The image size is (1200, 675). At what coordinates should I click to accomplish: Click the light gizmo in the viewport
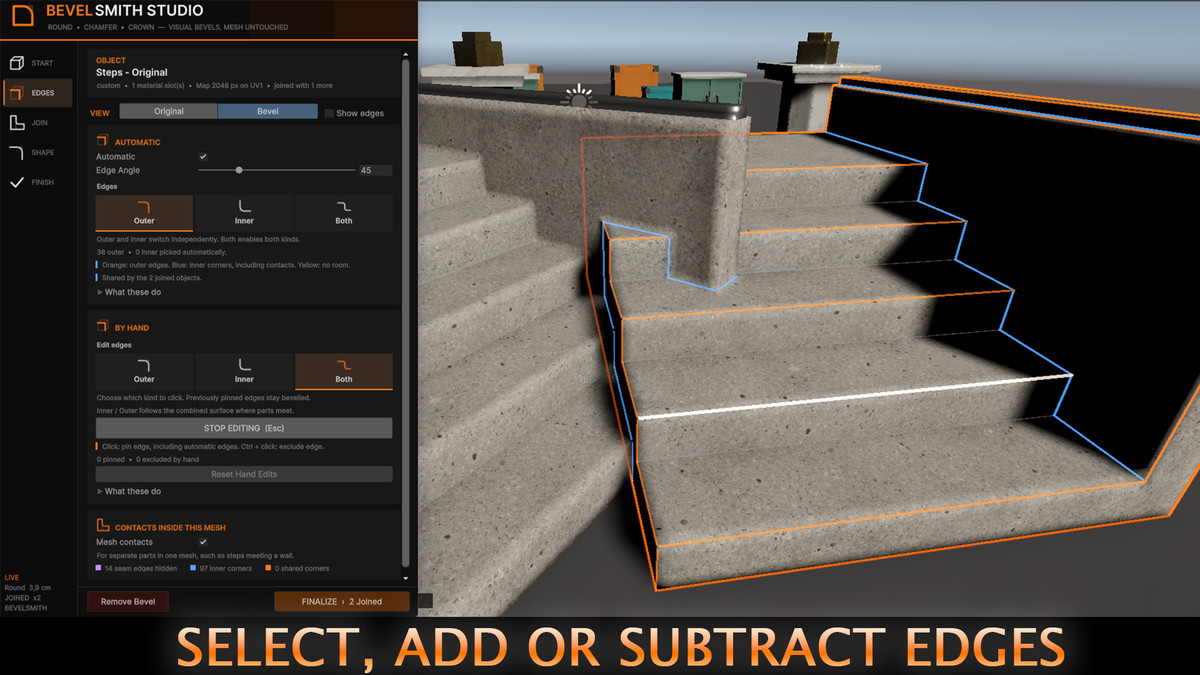click(578, 98)
